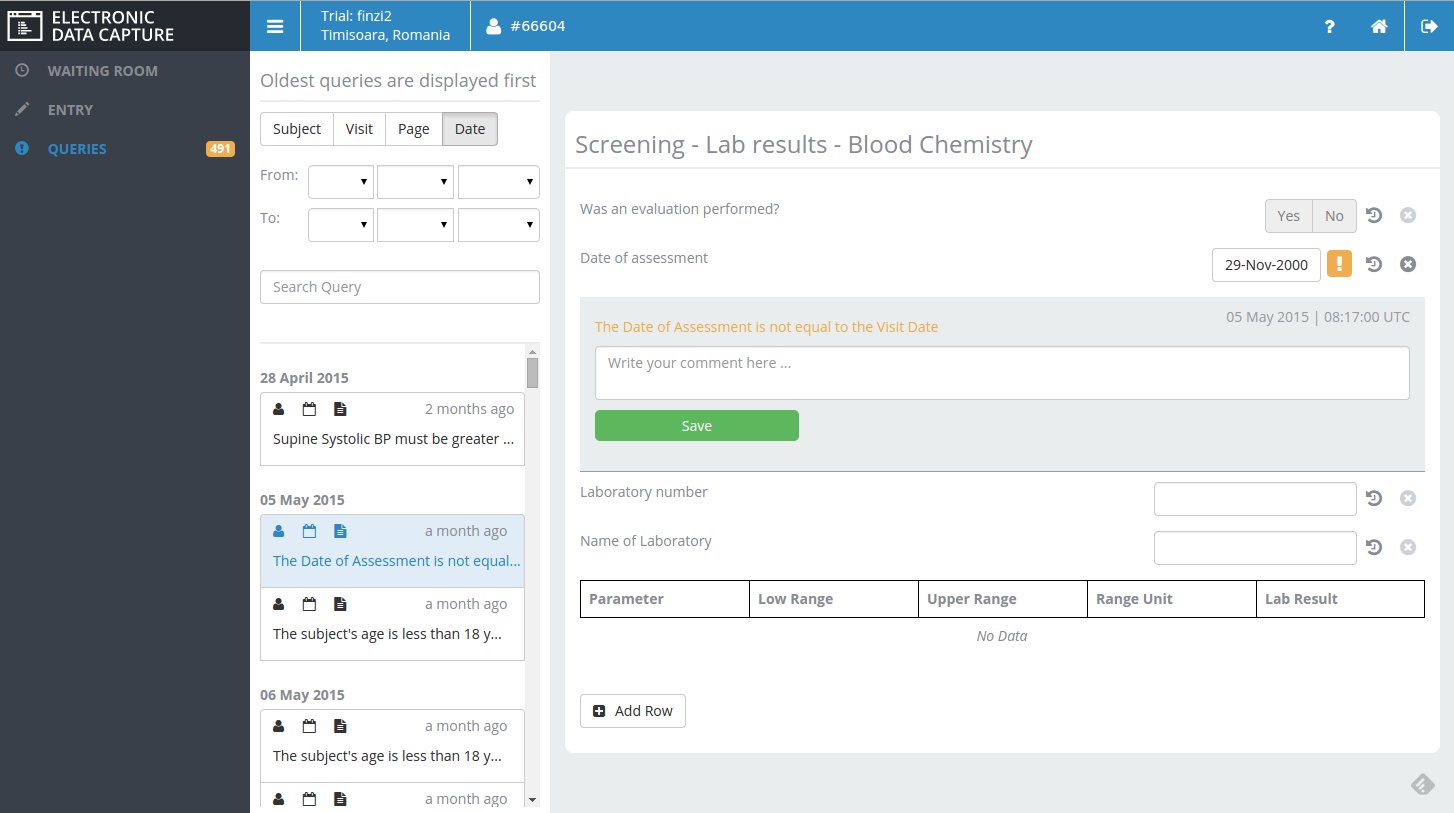Show history for Name of Laboratory field

tap(1374, 547)
